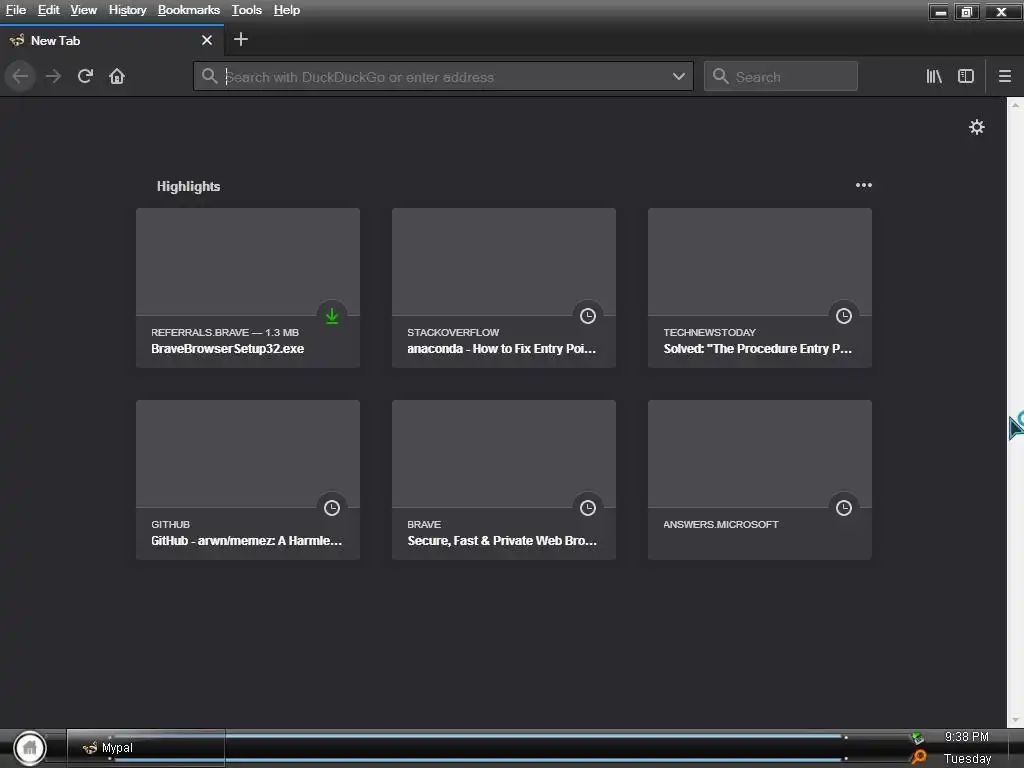Viewport: 1024px width, 768px height.
Task: Open the Tools menu
Action: pyautogui.click(x=247, y=10)
